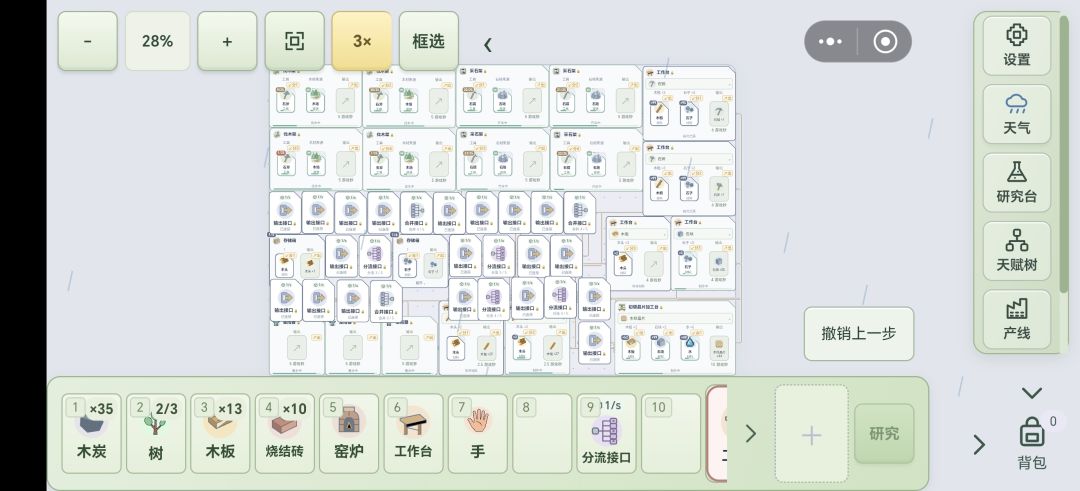Click the dashed plus slot beside 研究
Viewport: 1080px width, 491px height.
coord(811,433)
